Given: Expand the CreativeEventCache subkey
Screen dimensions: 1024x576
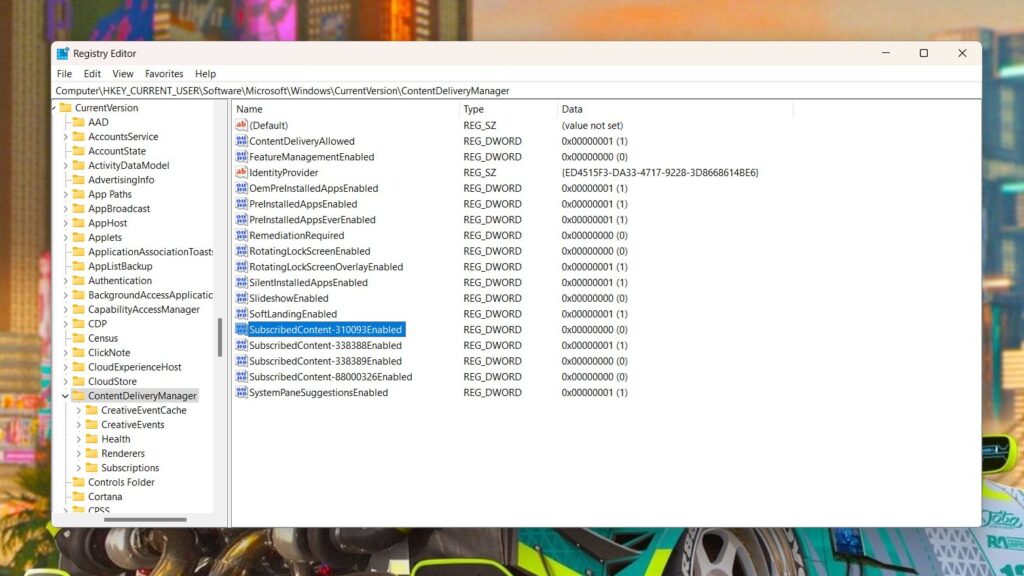Looking at the screenshot, I should (78, 410).
